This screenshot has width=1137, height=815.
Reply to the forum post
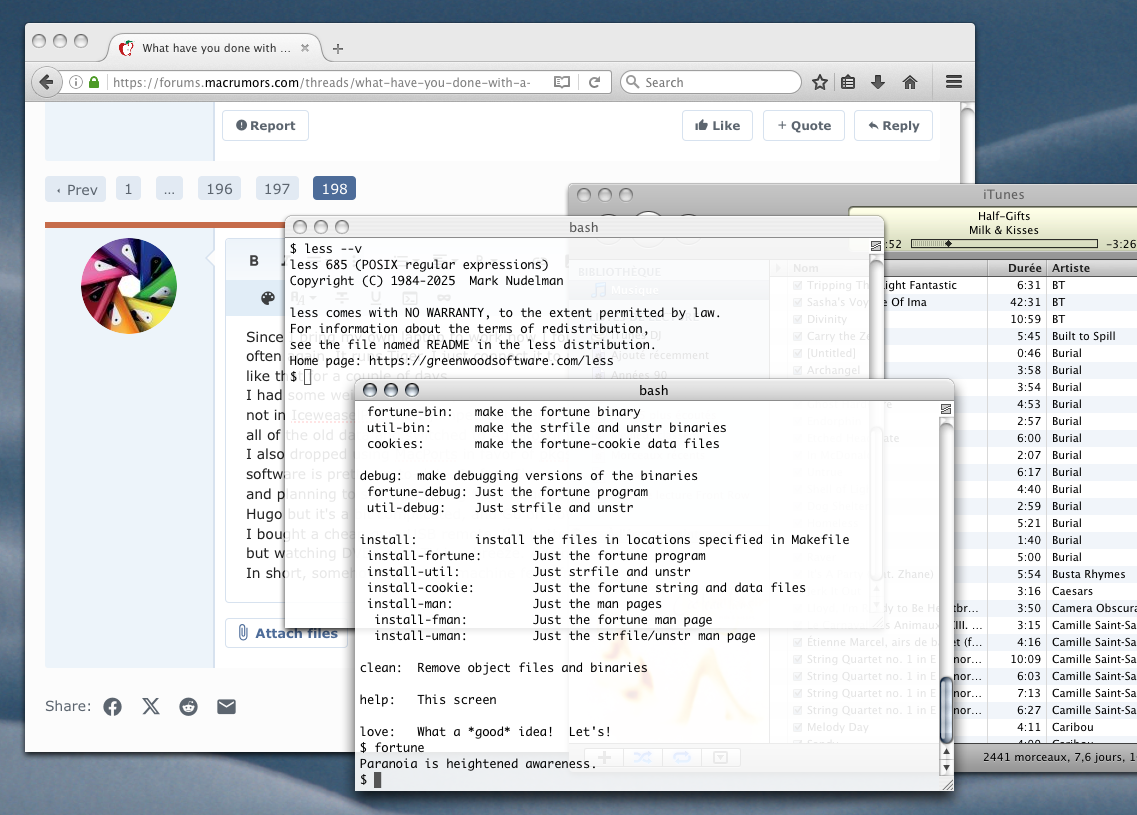pos(893,125)
